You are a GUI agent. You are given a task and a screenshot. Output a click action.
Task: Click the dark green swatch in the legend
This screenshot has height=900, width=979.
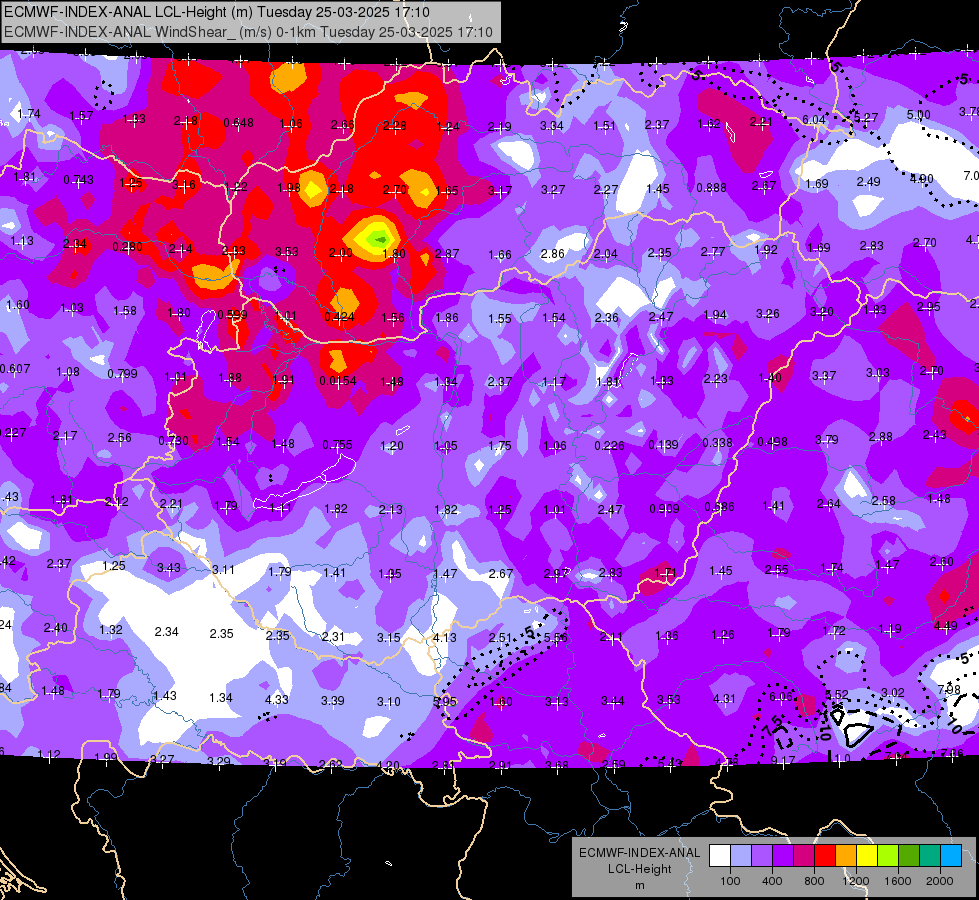point(909,856)
